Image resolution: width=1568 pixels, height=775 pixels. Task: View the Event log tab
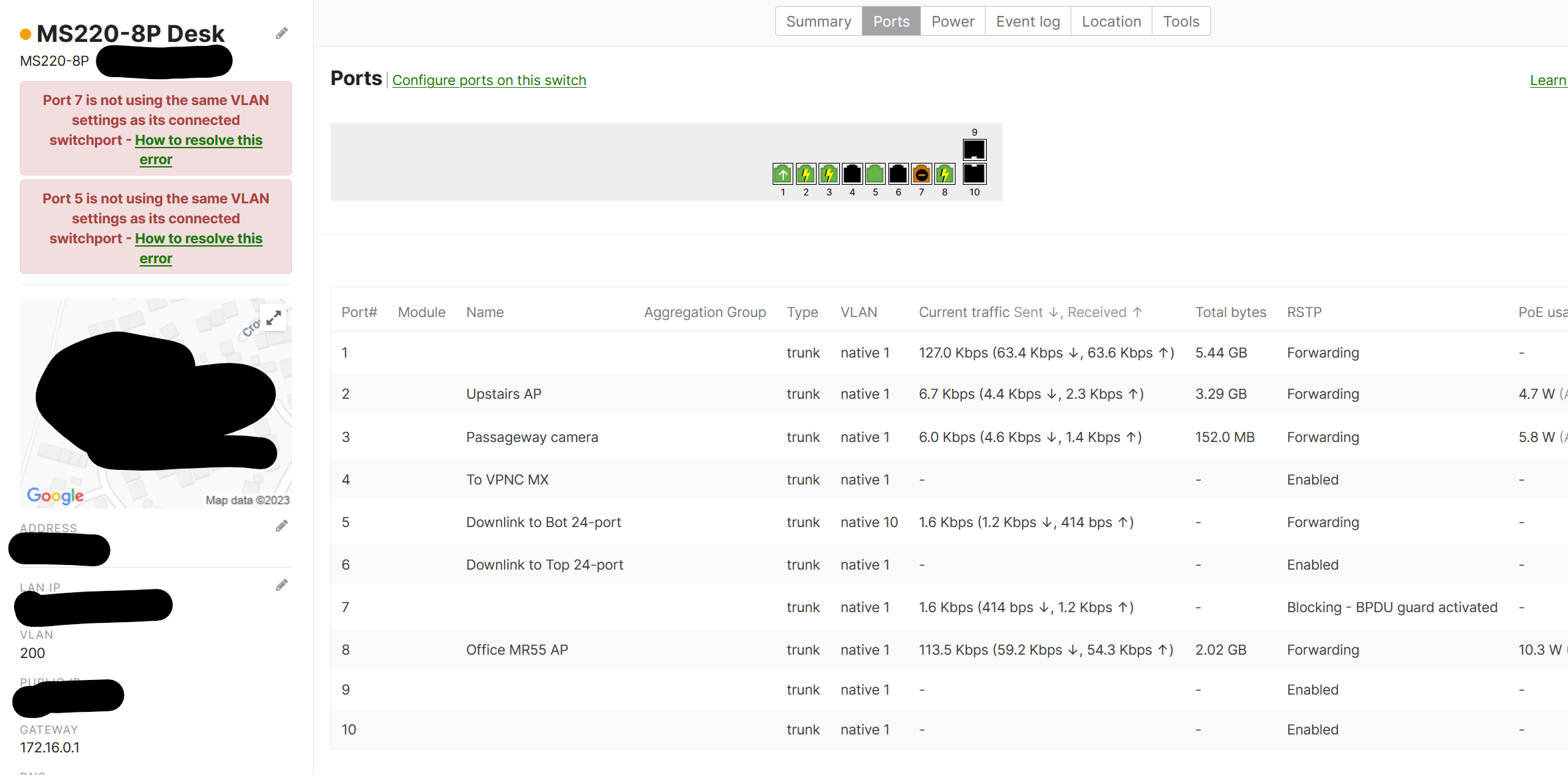click(1028, 21)
